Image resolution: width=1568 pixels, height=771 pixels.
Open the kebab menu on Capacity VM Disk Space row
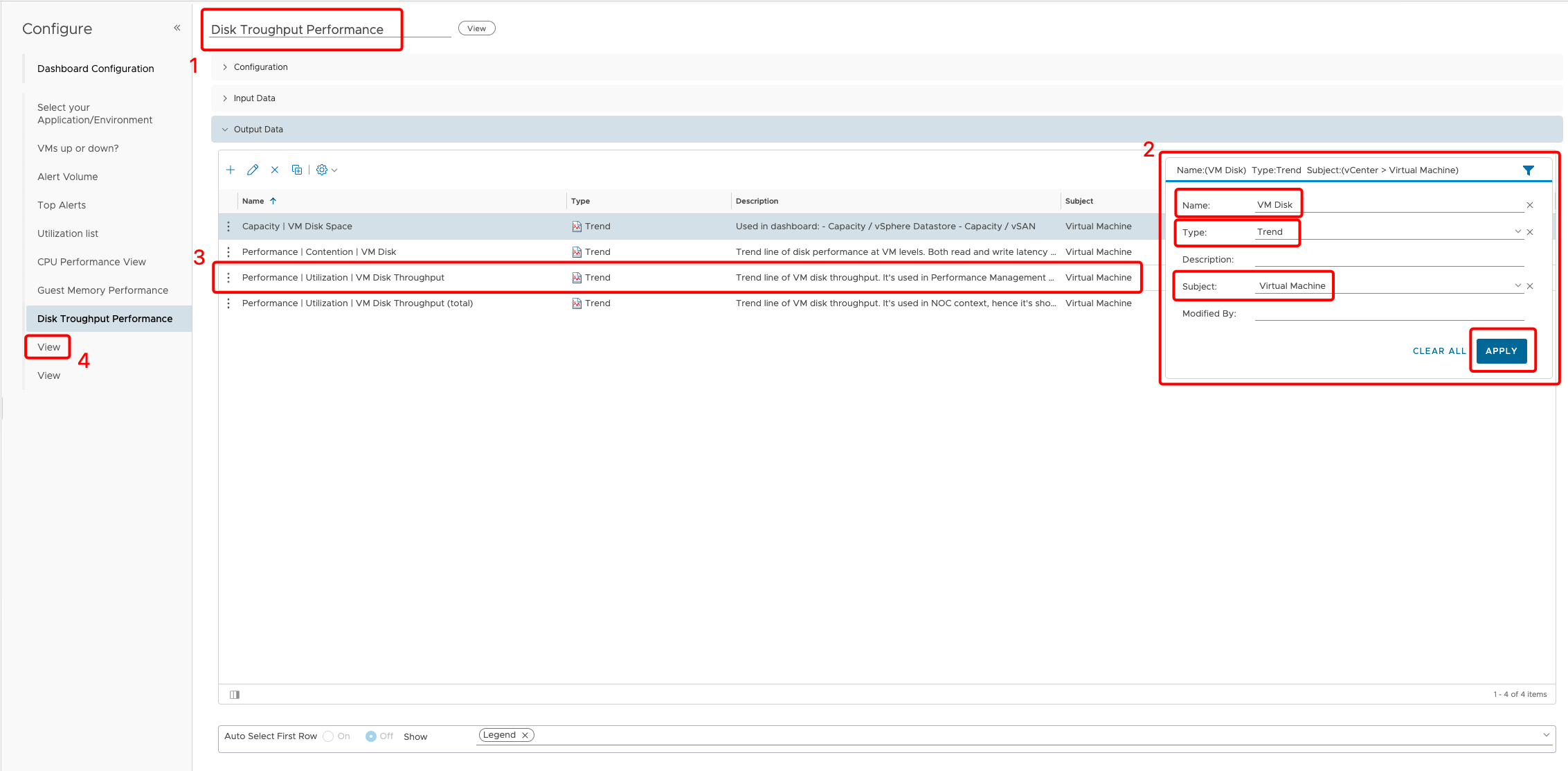point(229,226)
